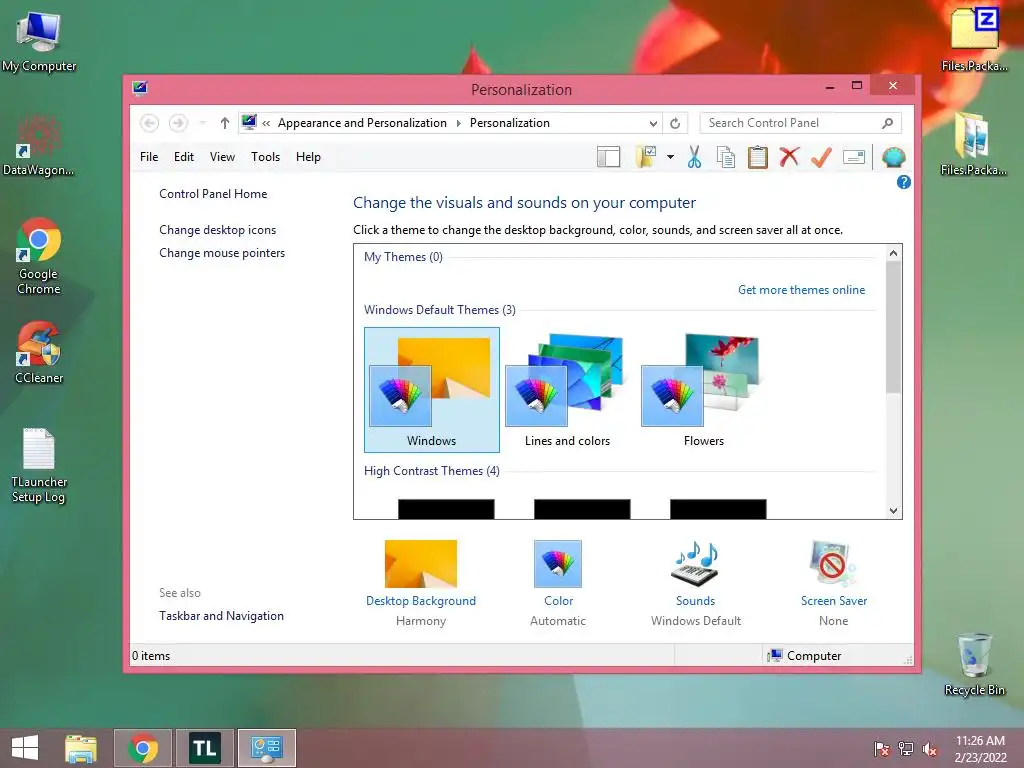Click the Personalization window title icon

click(140, 88)
